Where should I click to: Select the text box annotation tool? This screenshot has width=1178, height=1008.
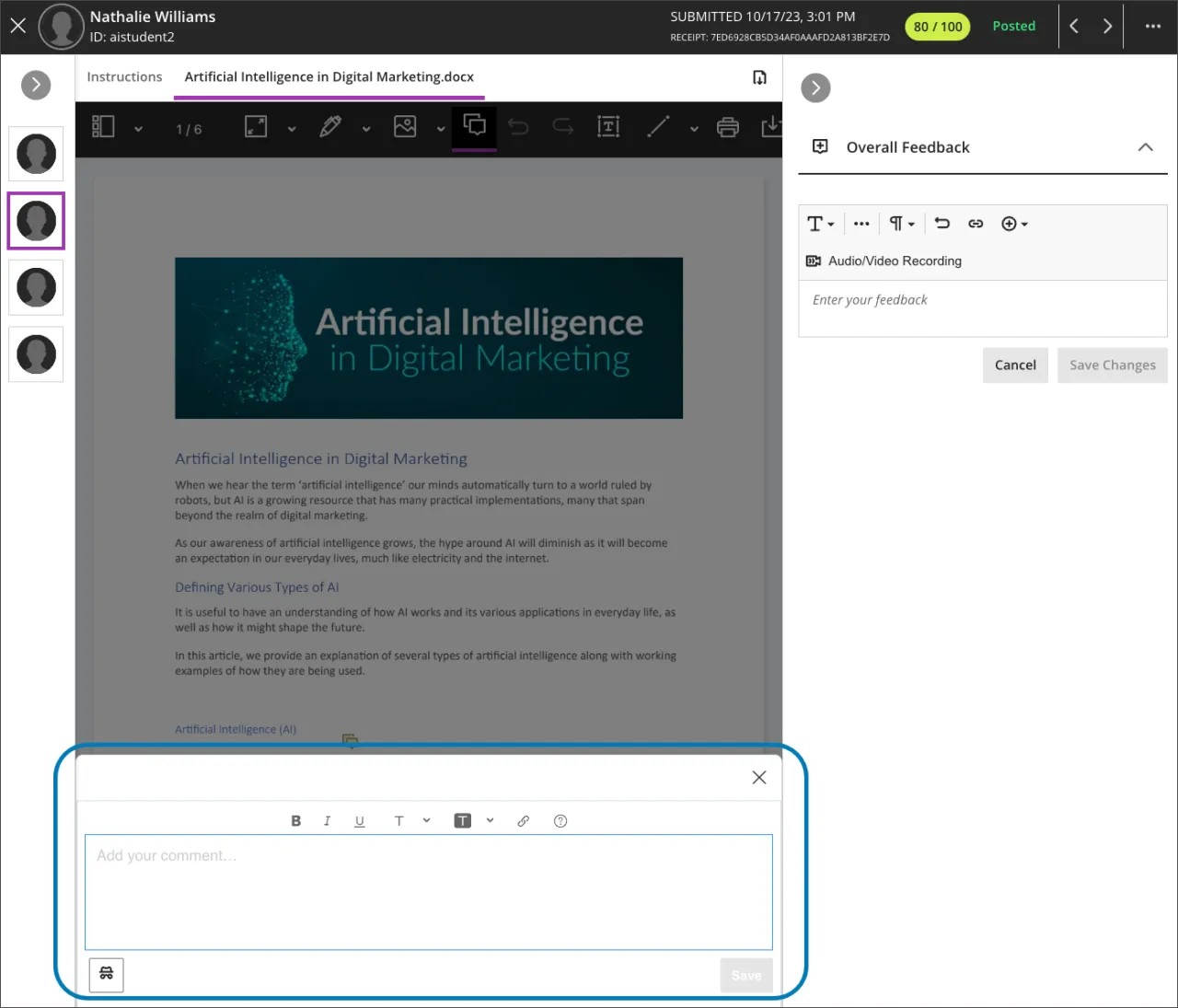(608, 127)
